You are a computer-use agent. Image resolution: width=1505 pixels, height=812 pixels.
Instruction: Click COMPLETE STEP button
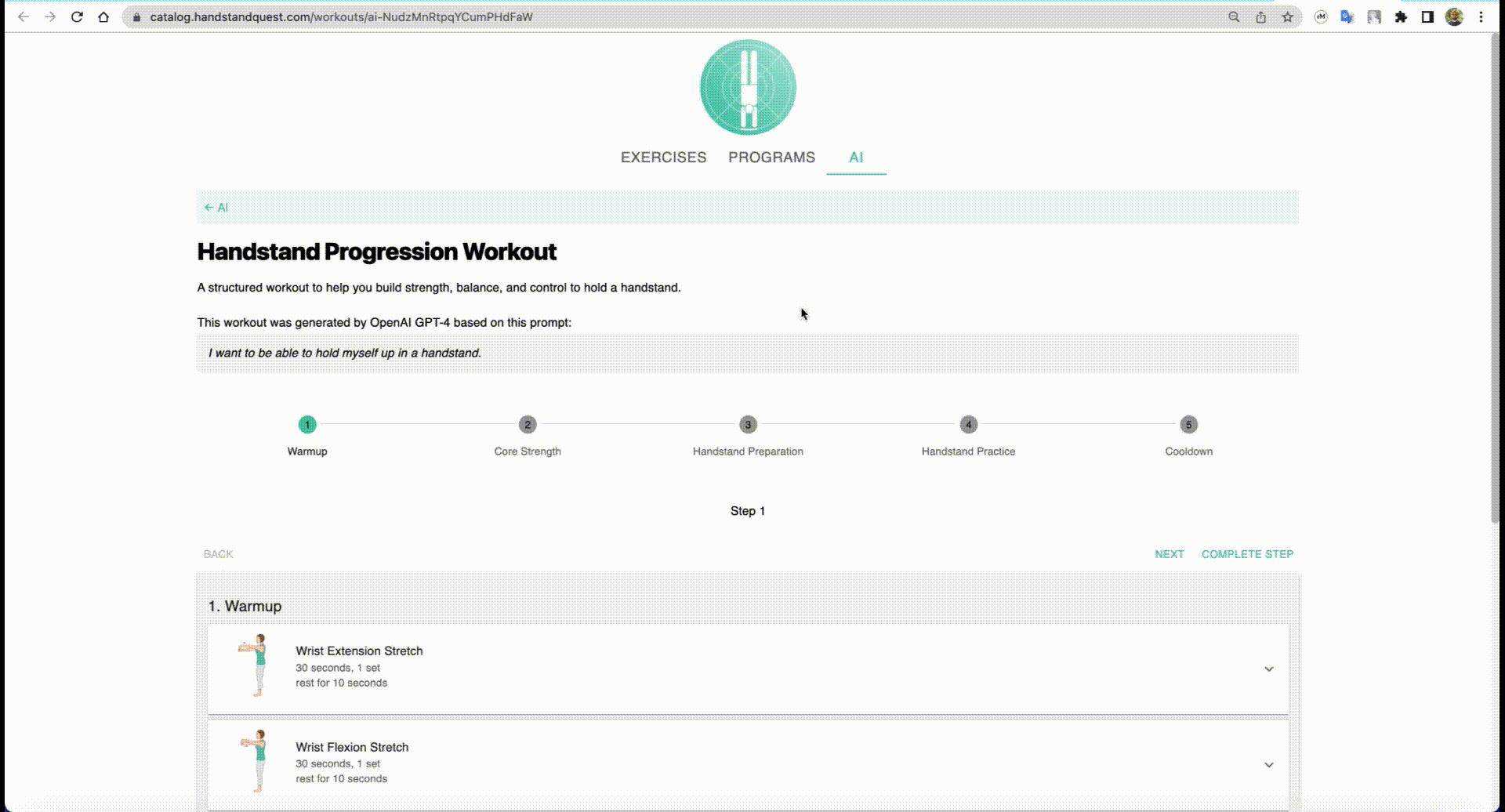tap(1247, 554)
